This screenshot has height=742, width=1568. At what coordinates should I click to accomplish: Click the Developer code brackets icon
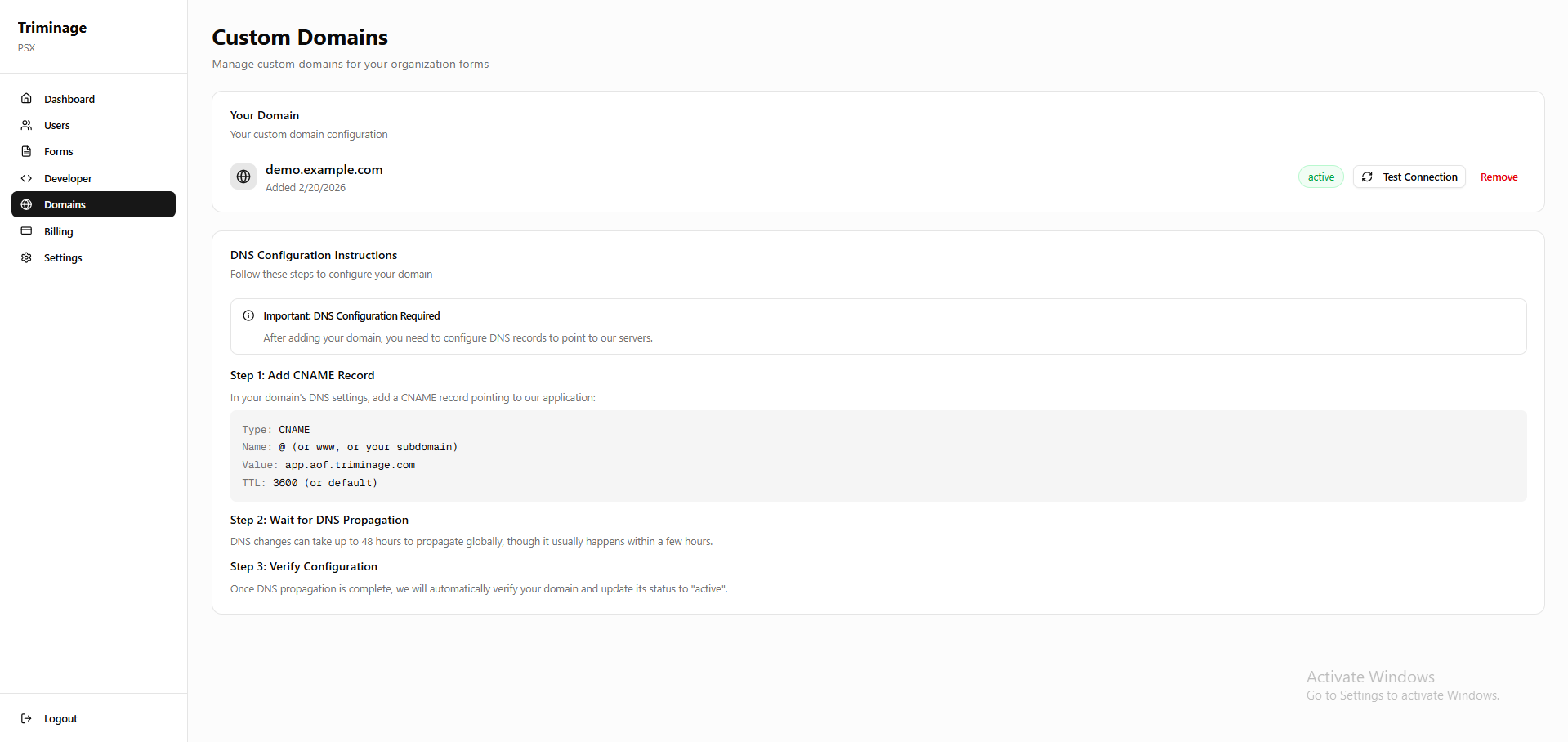pos(26,178)
